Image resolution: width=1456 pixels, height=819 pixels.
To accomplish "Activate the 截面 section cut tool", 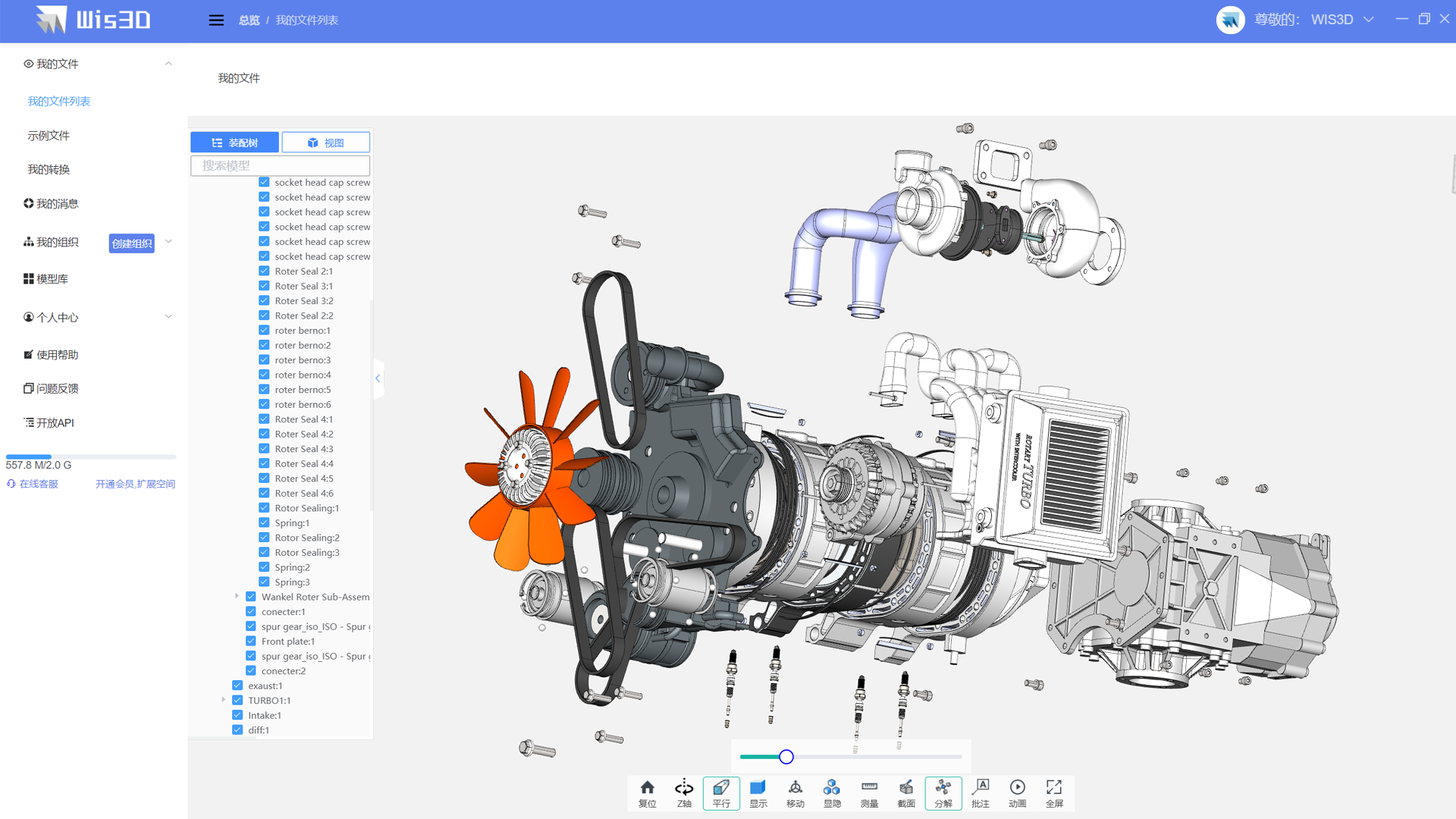I will [x=906, y=793].
